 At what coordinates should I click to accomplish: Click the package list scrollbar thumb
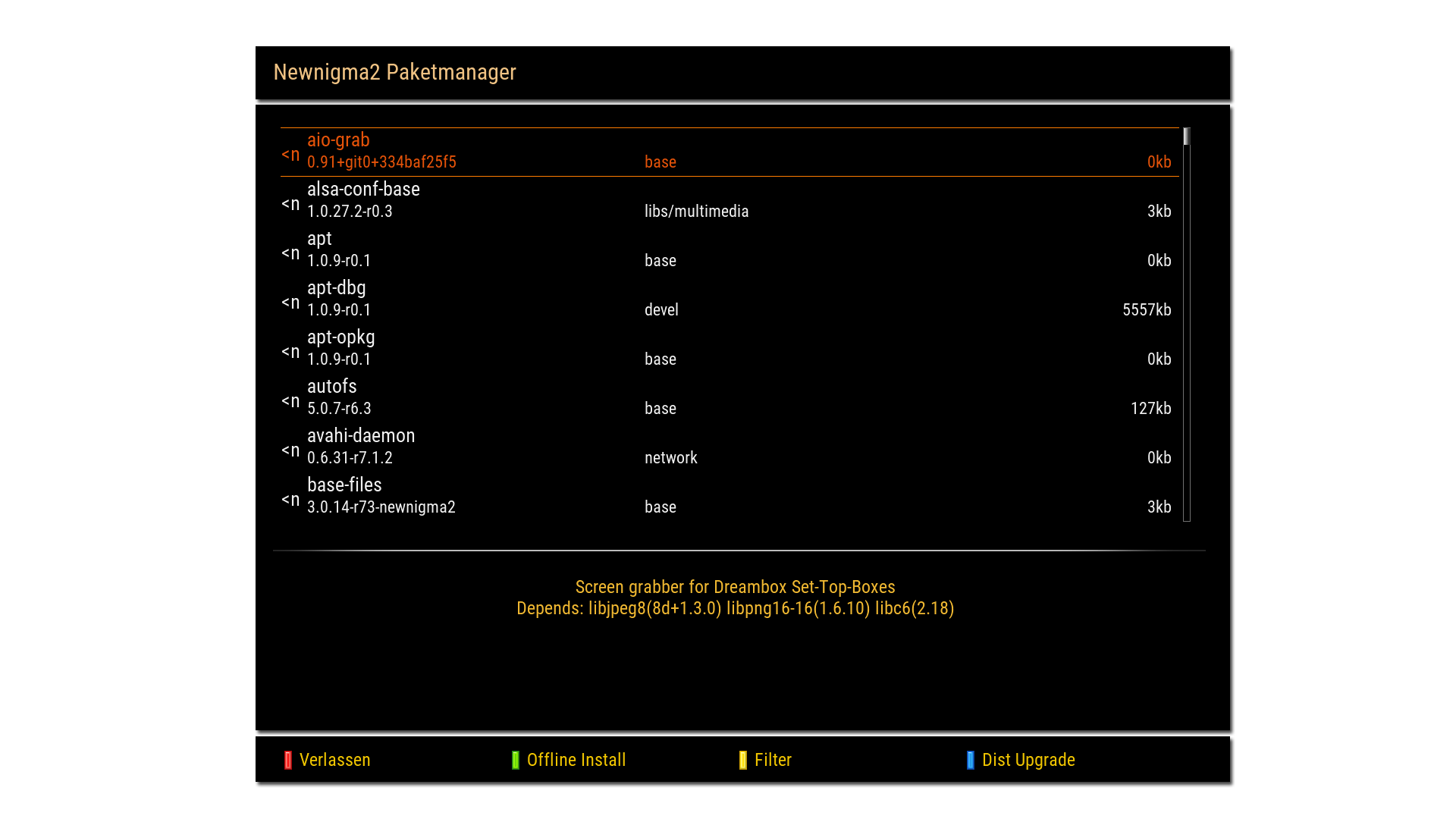(1187, 136)
